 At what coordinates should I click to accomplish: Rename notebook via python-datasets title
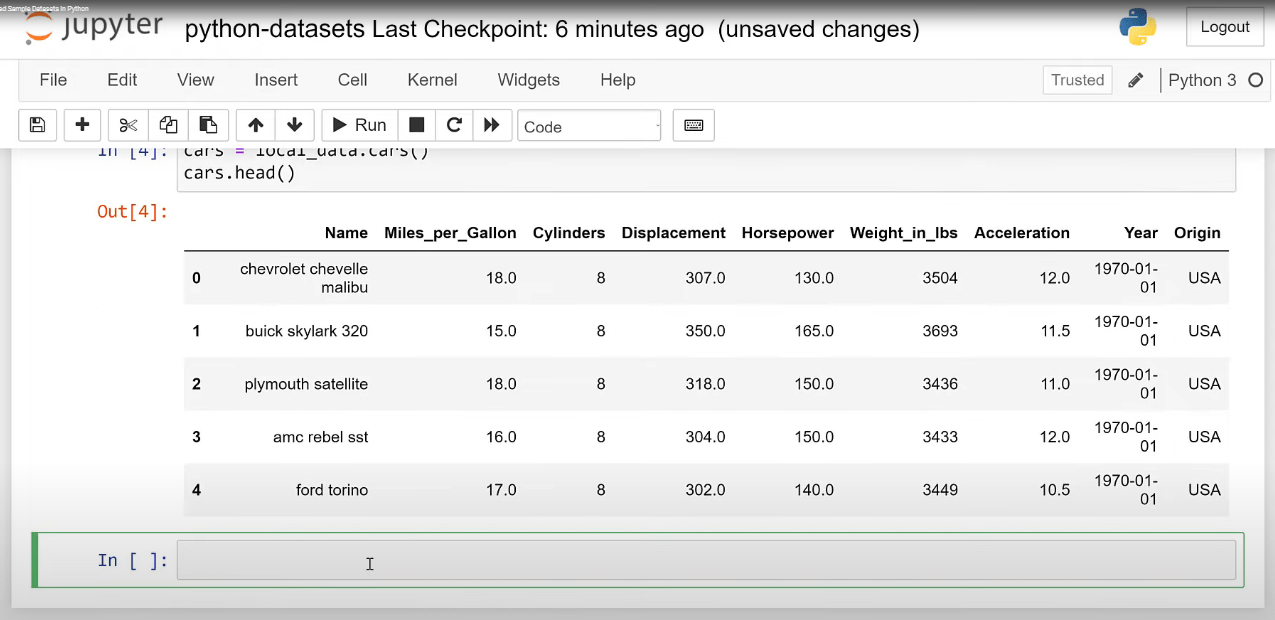(274, 30)
